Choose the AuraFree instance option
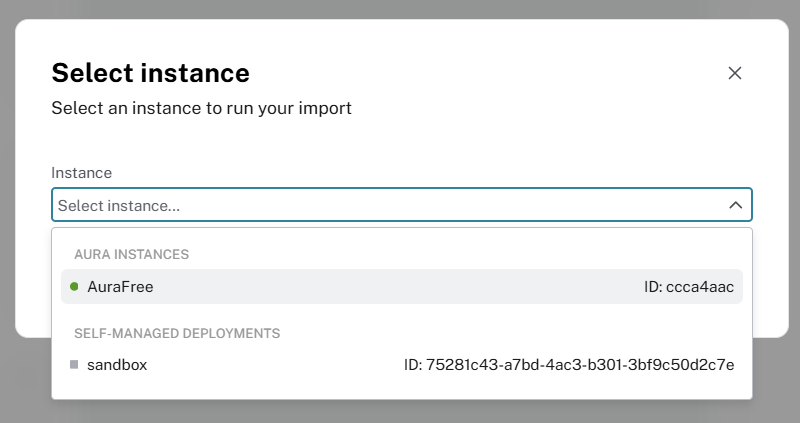800x423 pixels. pyautogui.click(x=400, y=287)
